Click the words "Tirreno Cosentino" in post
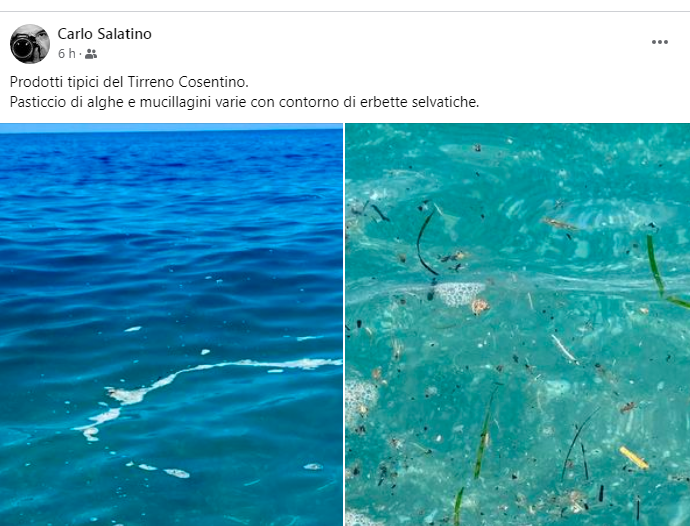The height and width of the screenshot is (526, 690). tap(188, 82)
